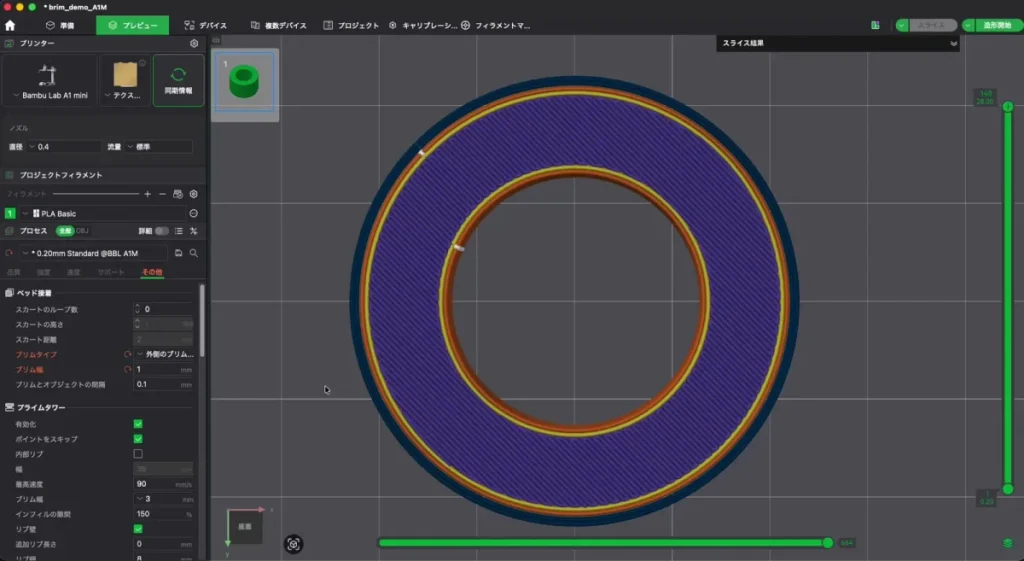The image size is (1024, 561).
Task: Open 0.20mm Standard @BBL A1M preset dropdown
Action: [93, 253]
